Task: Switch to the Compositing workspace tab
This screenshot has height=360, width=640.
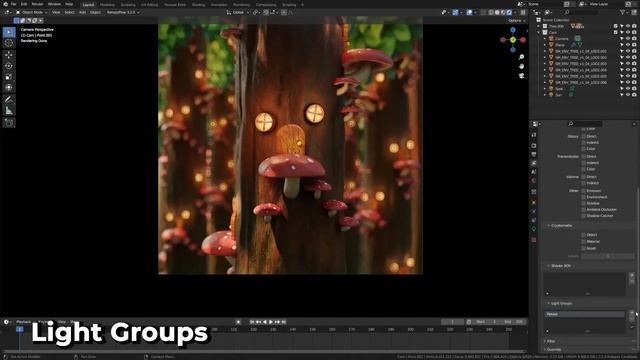Action: point(266,5)
